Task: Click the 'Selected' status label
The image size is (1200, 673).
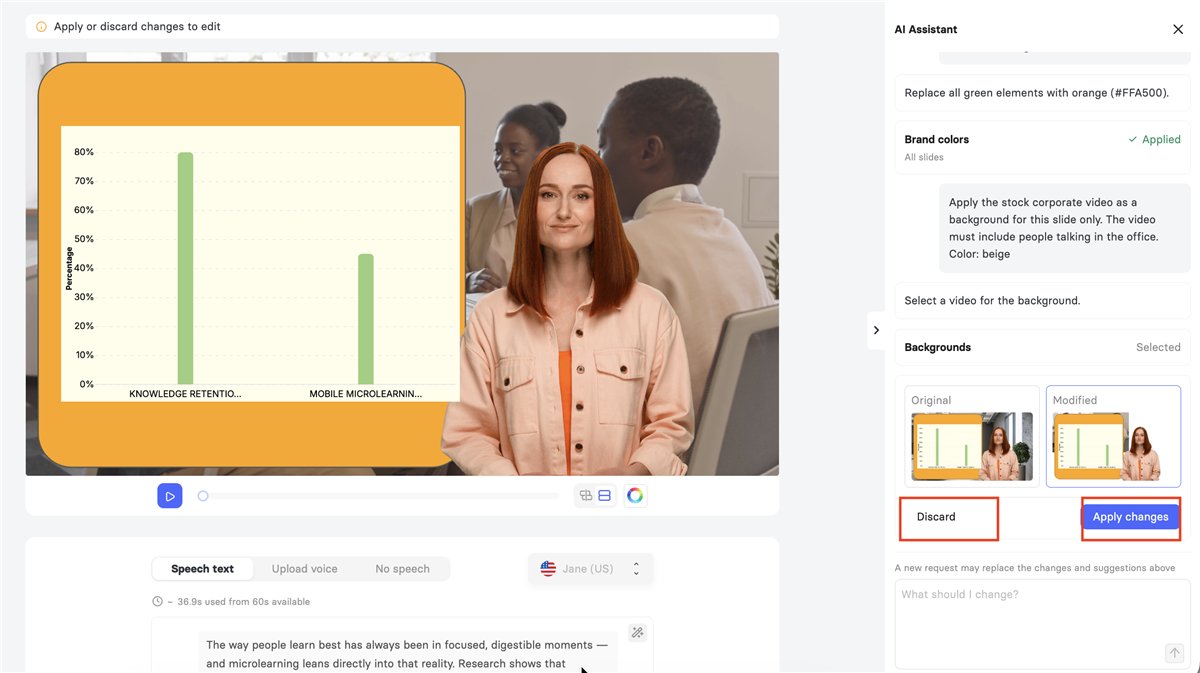Action: [1158, 347]
